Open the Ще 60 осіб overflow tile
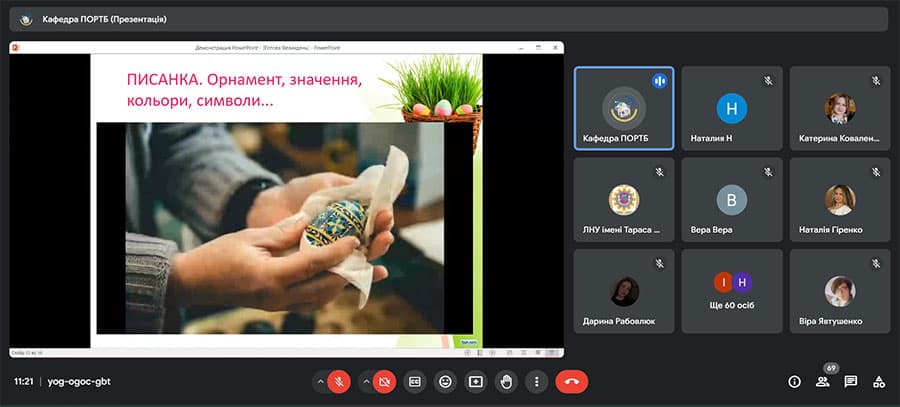 (732, 291)
